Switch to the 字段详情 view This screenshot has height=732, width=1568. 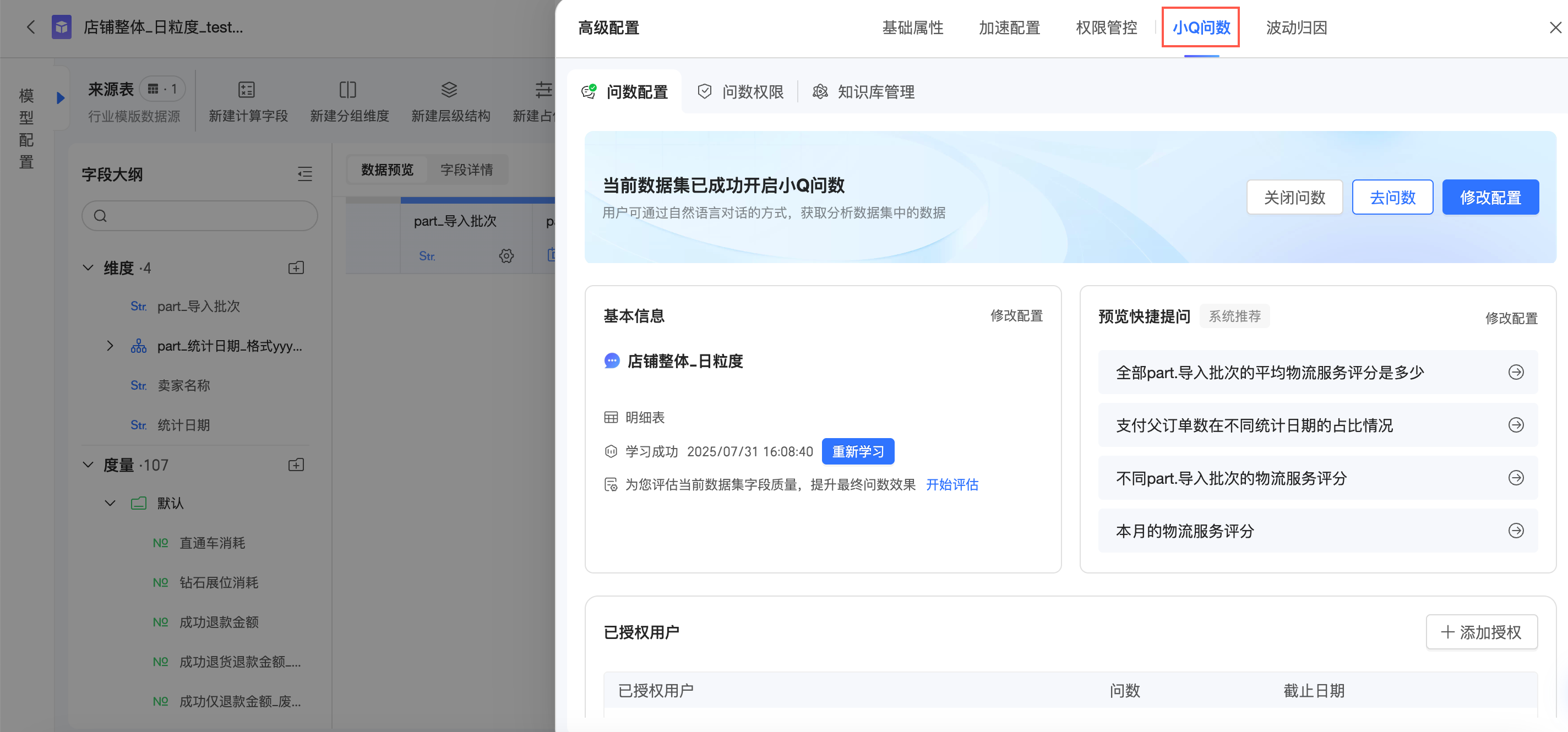pyautogui.click(x=466, y=170)
